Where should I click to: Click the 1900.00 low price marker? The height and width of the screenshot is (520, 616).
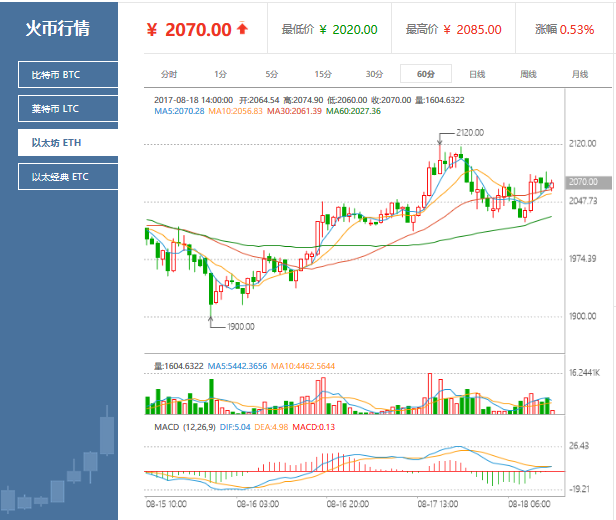[x=239, y=326]
